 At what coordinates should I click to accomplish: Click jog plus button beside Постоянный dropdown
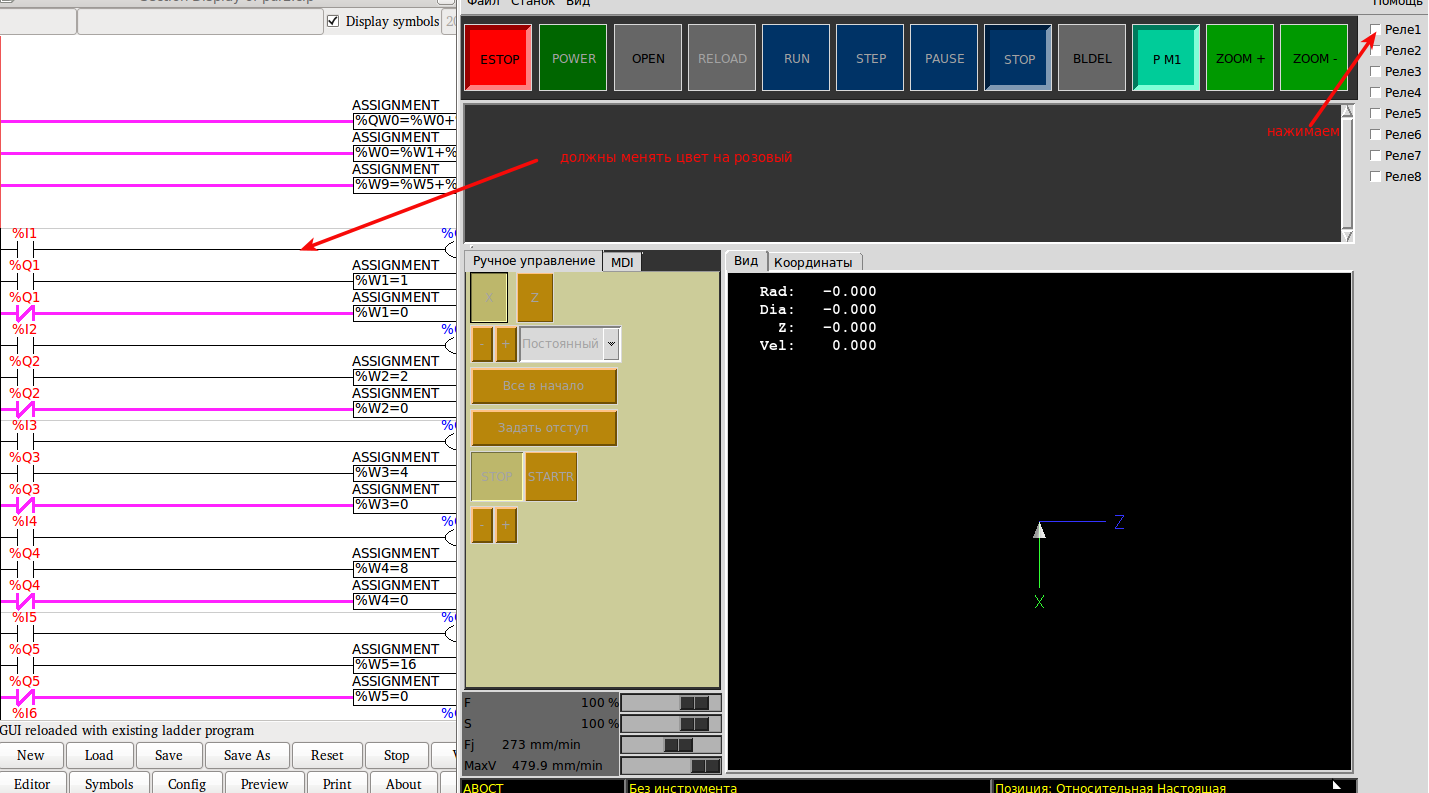point(506,344)
